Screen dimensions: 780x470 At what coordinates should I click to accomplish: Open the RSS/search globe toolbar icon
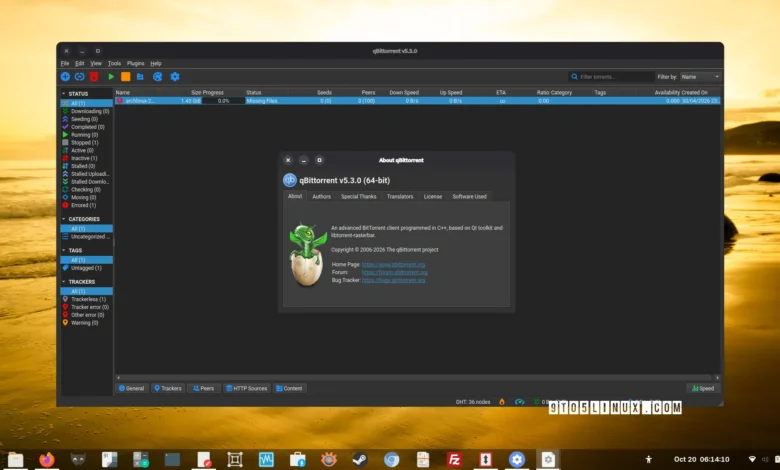point(158,77)
